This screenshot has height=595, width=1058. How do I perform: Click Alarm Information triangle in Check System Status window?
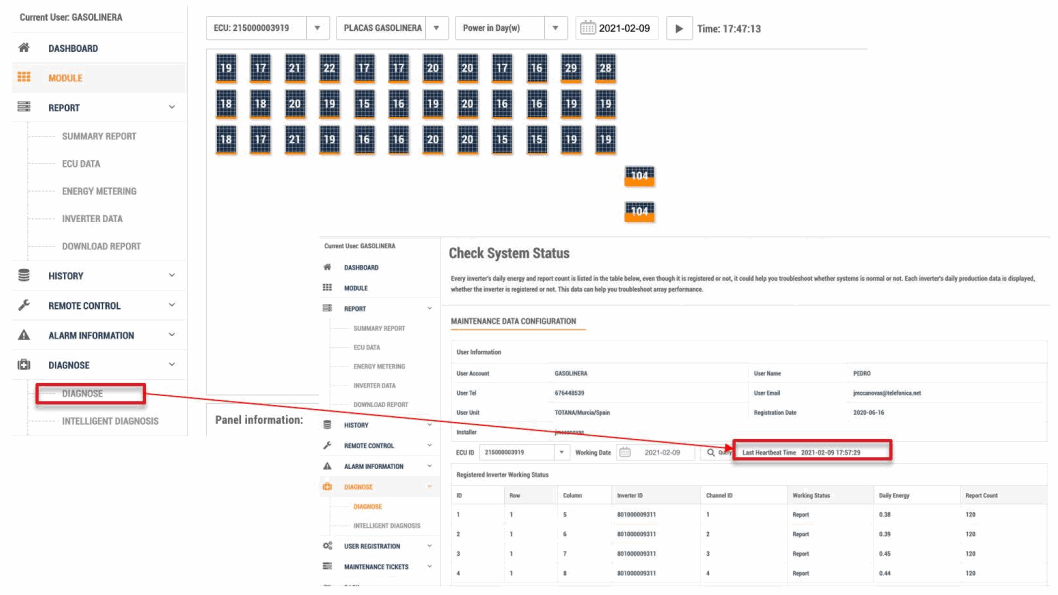(327, 466)
